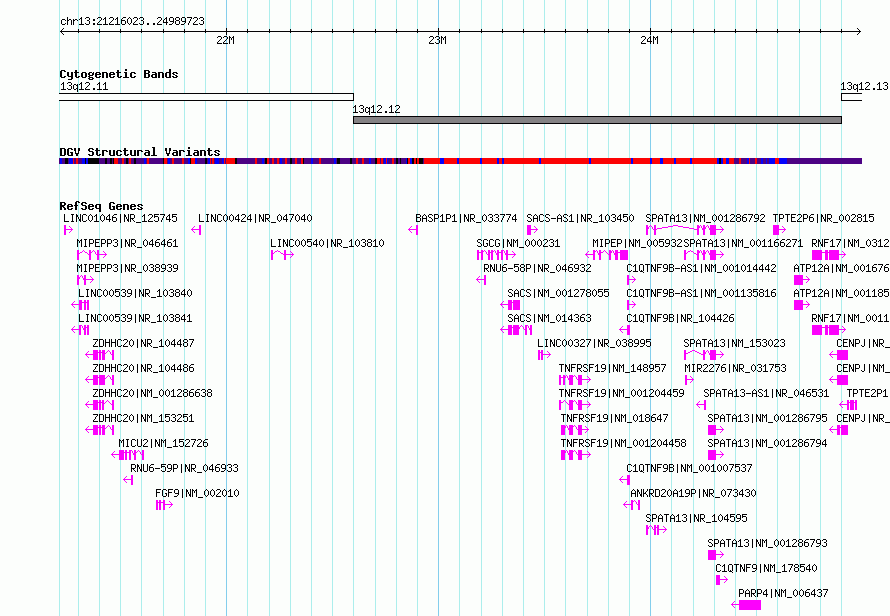Select the SACS-AS1|NR_103450 gene glyph
Viewport: 890px width, 616px height.
532,230
